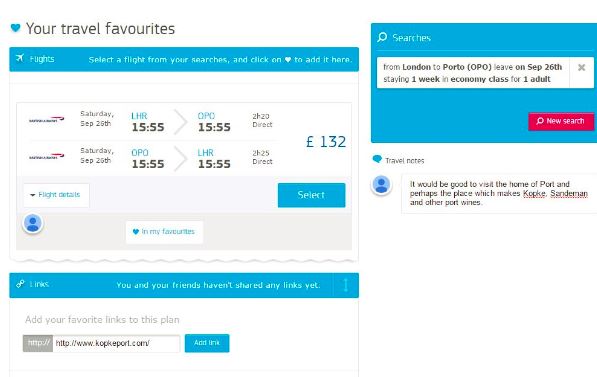Click the magnifier icon next to Searches
The image size is (597, 377).
(382, 37)
